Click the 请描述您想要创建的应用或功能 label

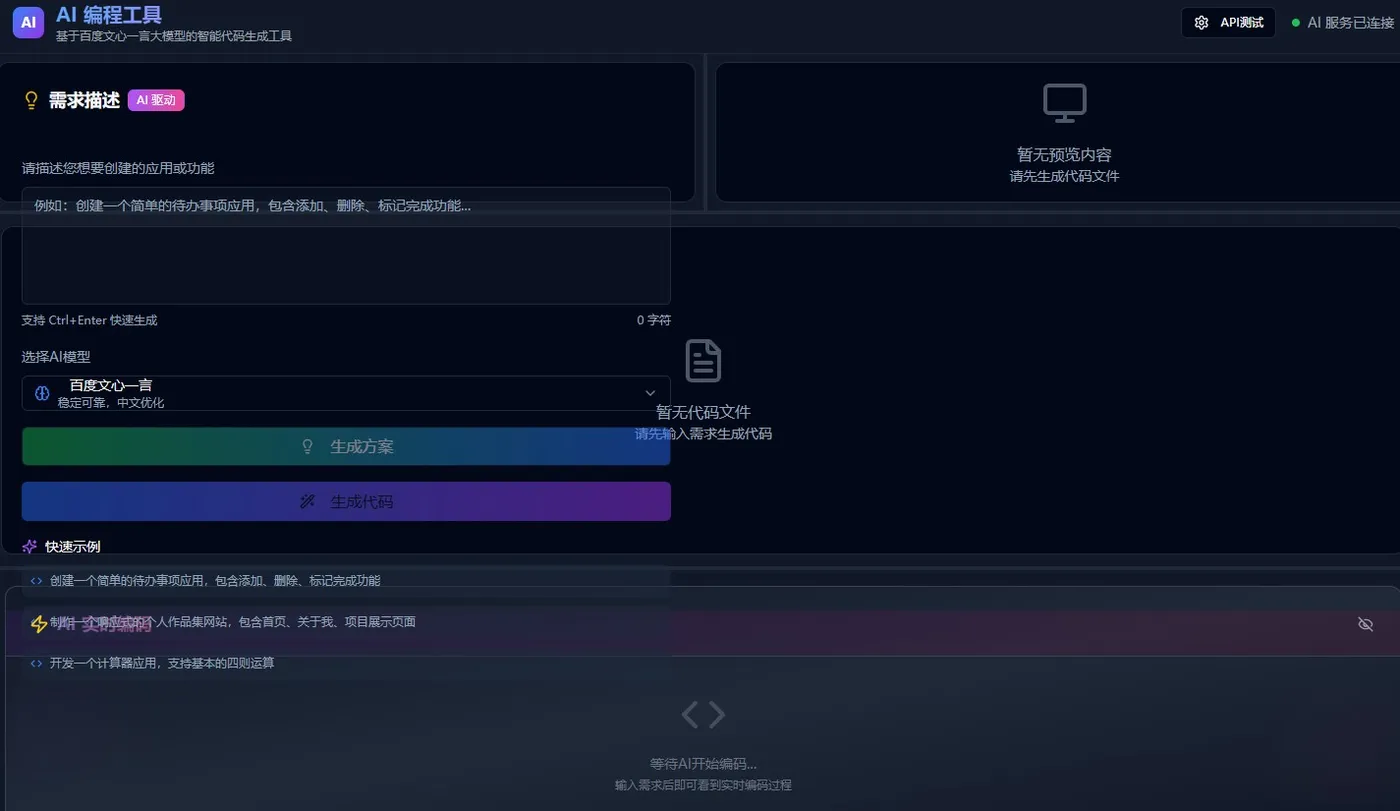[118, 168]
